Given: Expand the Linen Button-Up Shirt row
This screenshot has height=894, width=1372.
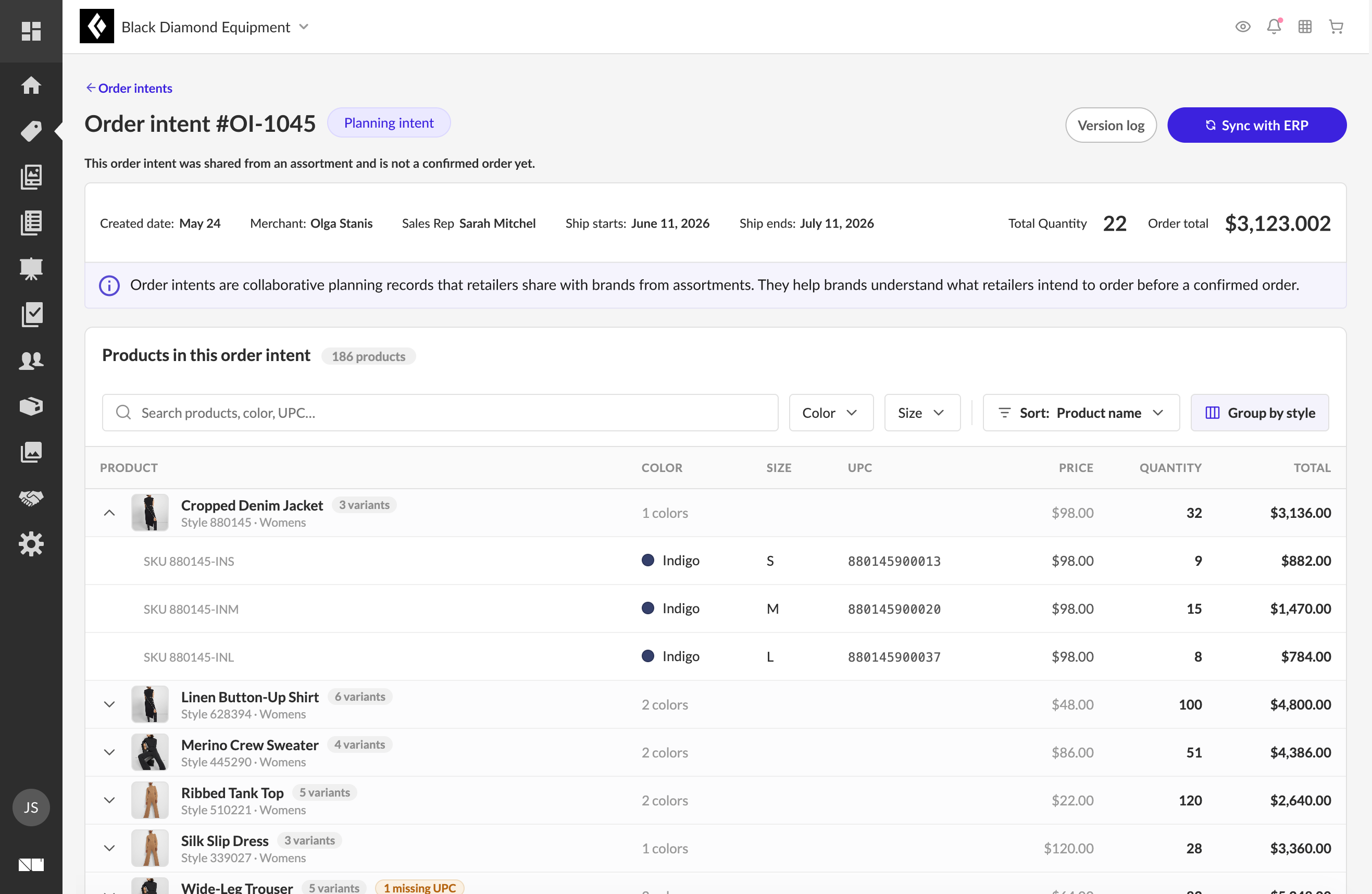Looking at the screenshot, I should point(109,704).
